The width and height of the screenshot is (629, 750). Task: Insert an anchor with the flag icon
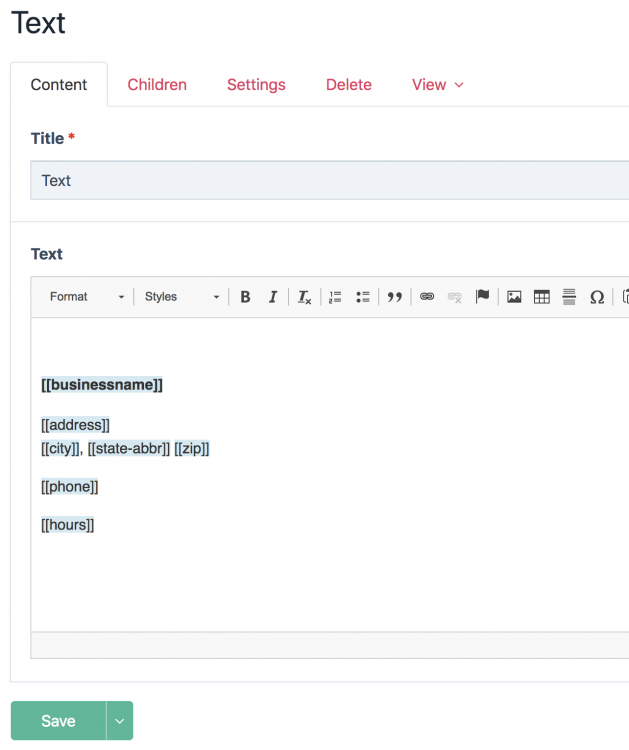point(482,297)
